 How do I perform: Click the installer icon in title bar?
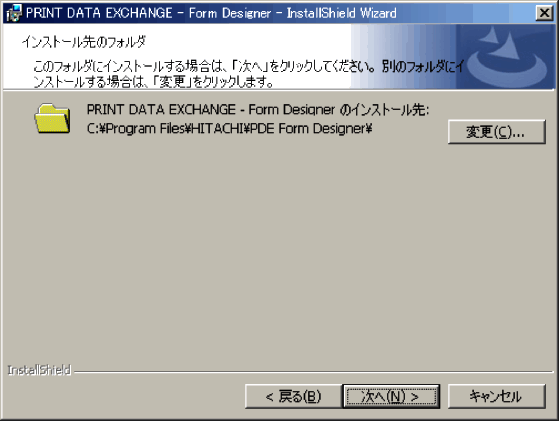[x=14, y=14]
